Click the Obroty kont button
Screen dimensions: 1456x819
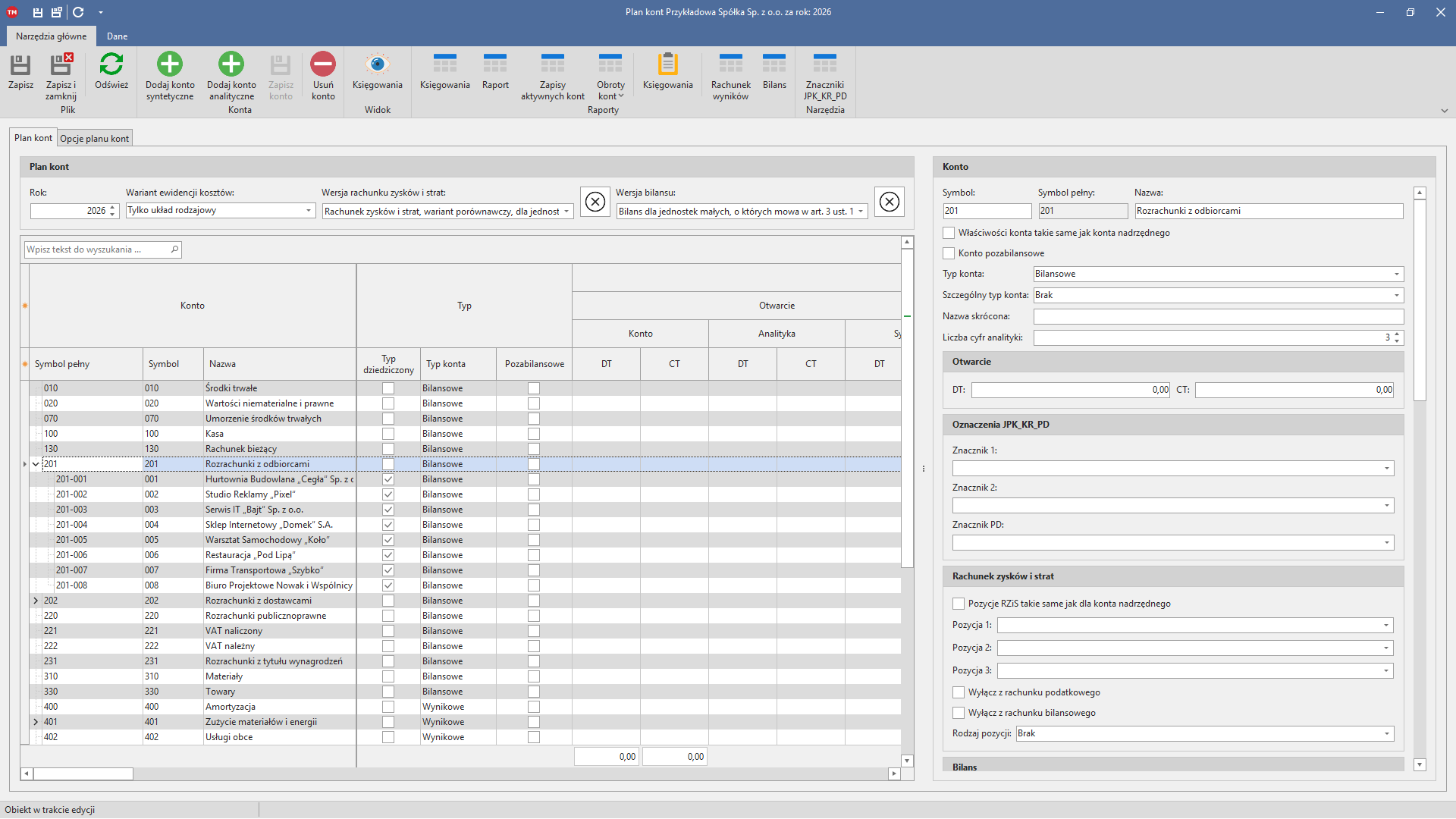(x=610, y=77)
